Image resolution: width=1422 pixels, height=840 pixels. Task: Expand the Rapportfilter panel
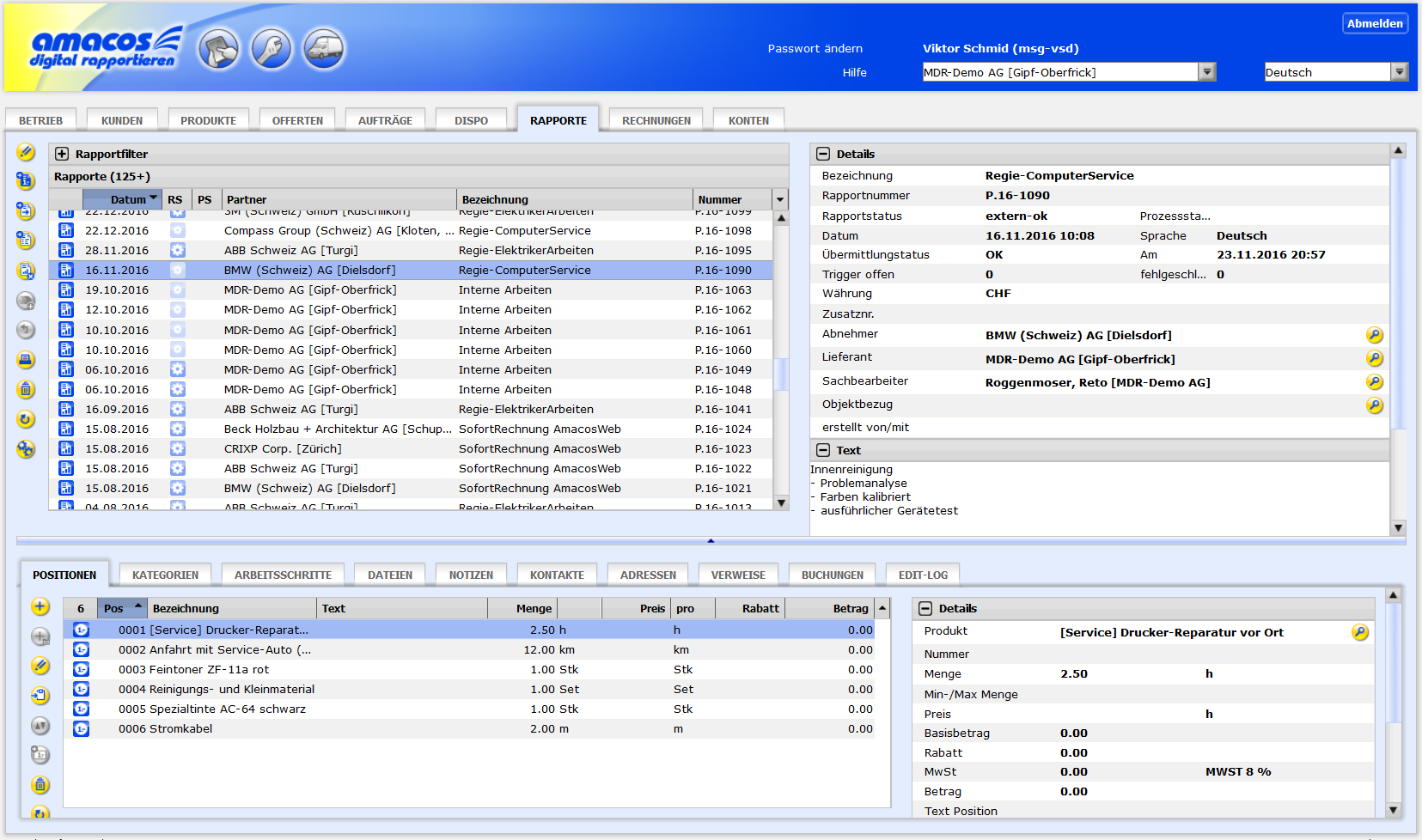point(62,154)
